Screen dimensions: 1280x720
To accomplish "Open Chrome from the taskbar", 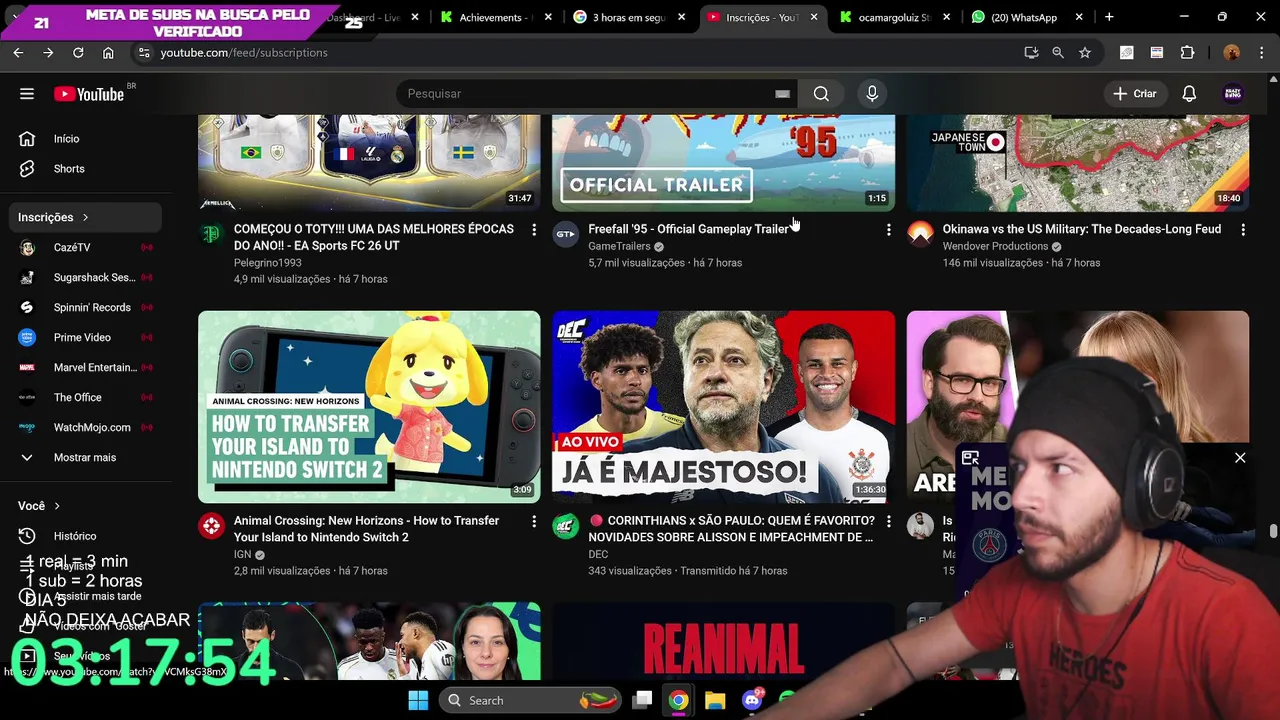I will click(678, 700).
